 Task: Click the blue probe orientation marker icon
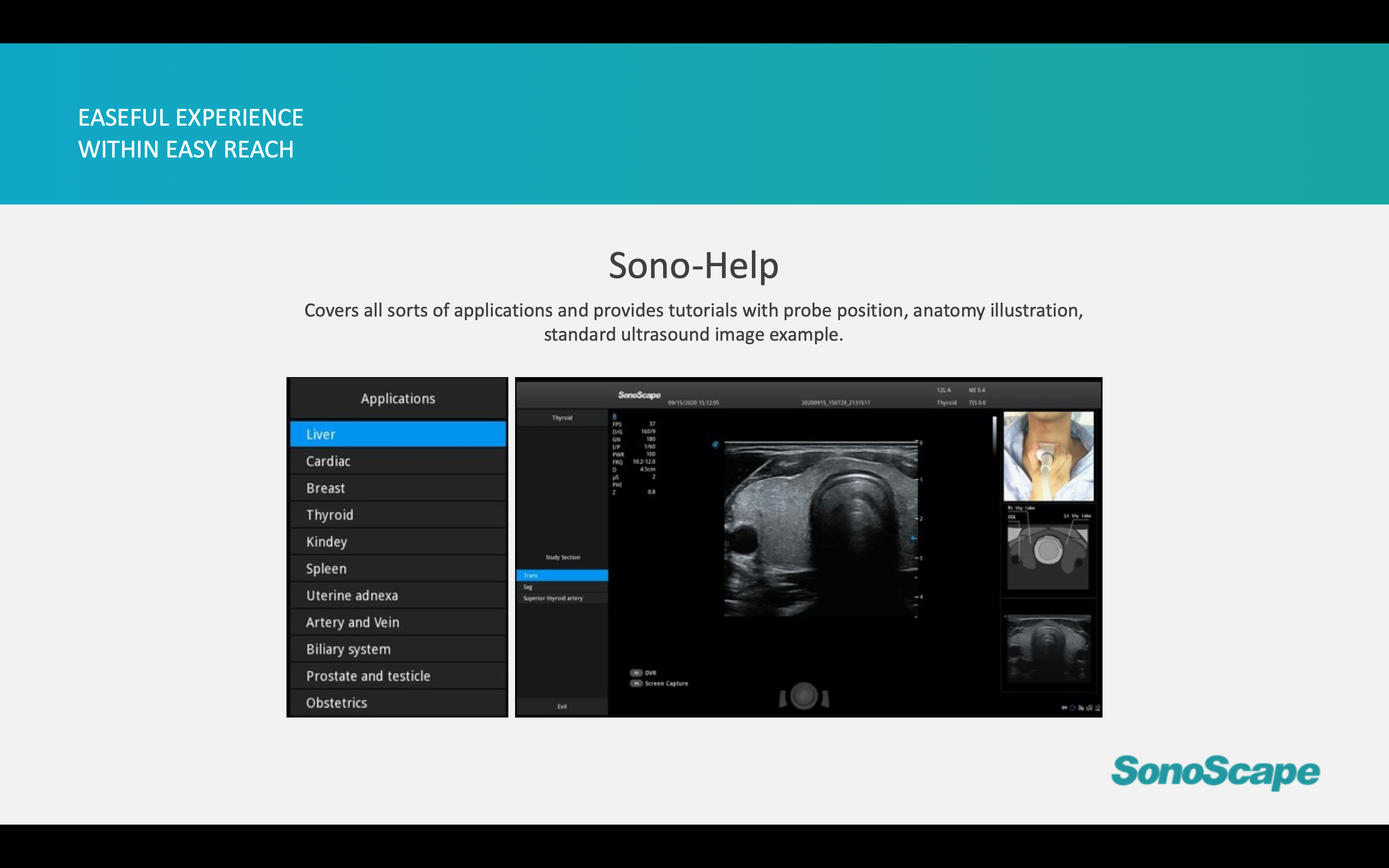click(x=715, y=444)
